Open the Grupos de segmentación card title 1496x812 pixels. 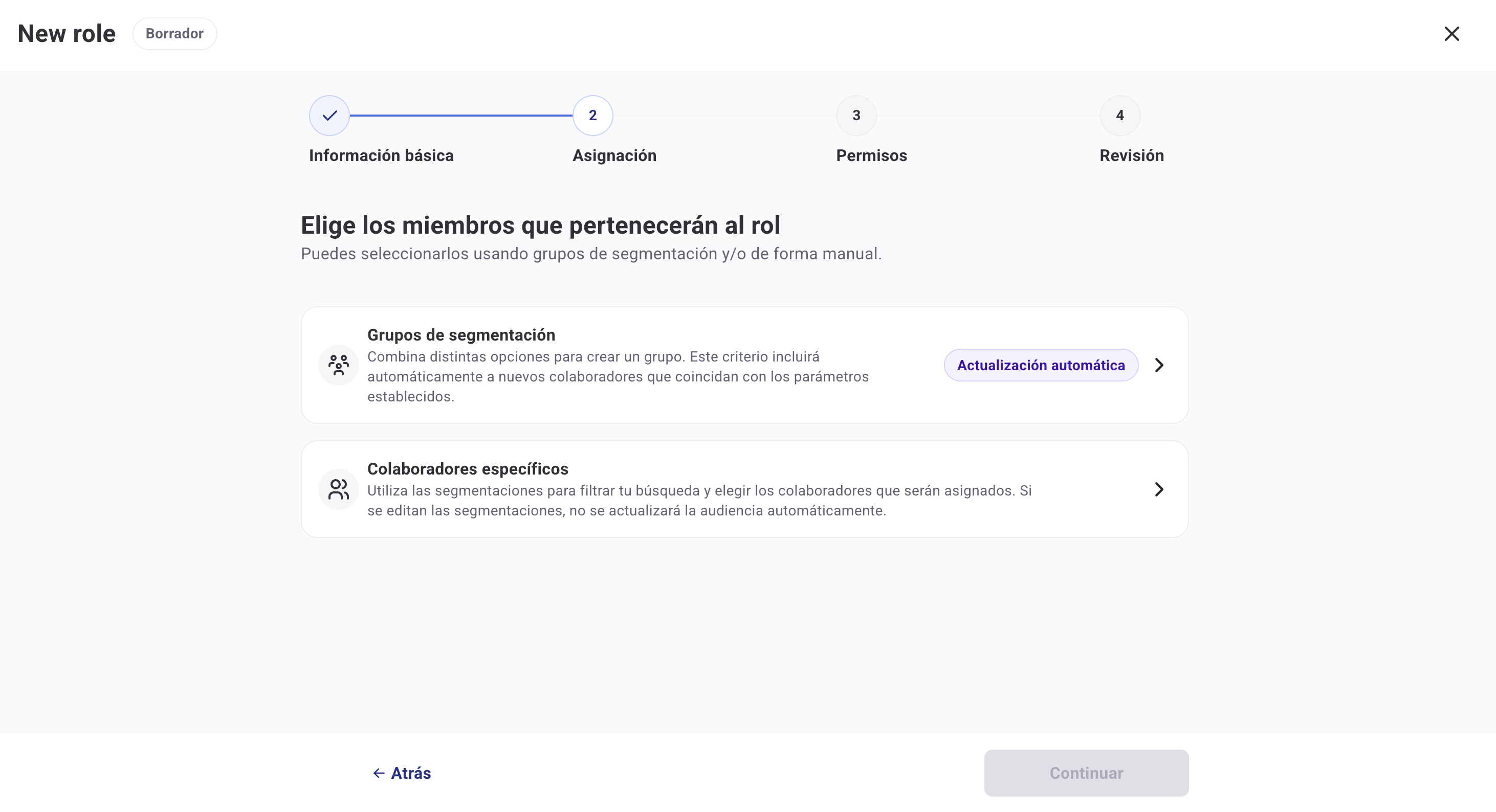pyautogui.click(x=461, y=335)
